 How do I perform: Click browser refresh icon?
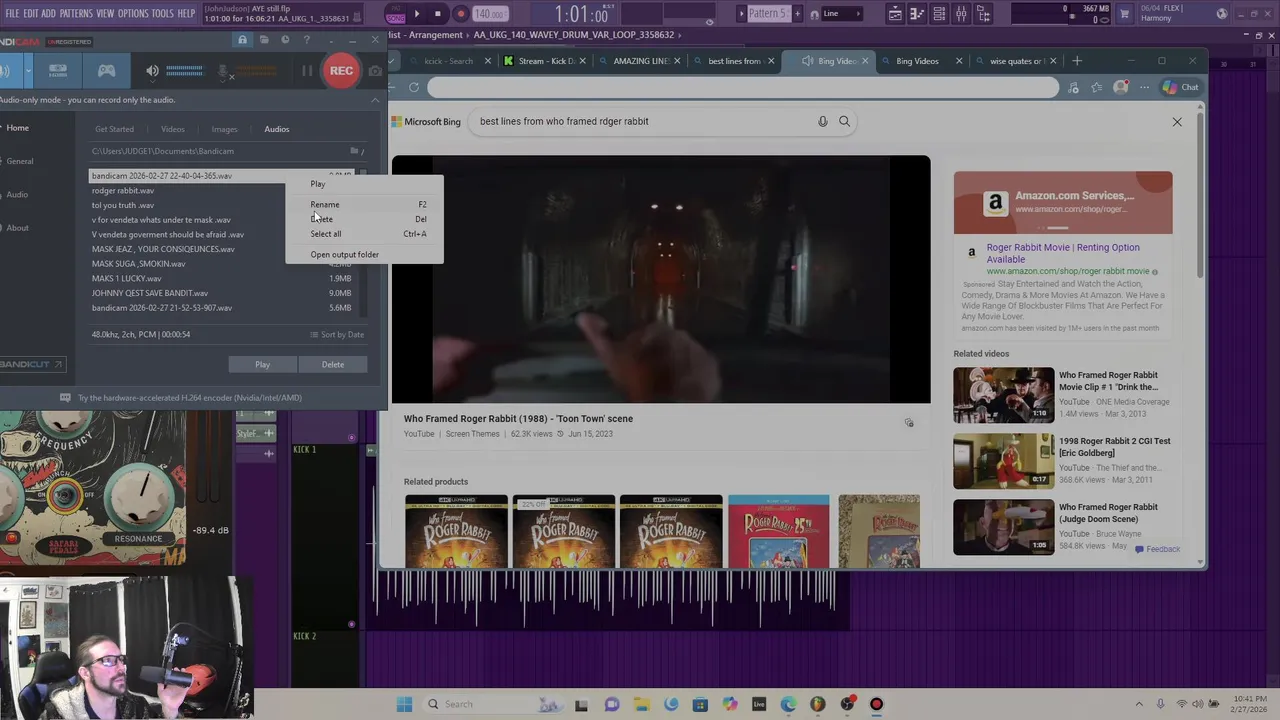[x=413, y=87]
